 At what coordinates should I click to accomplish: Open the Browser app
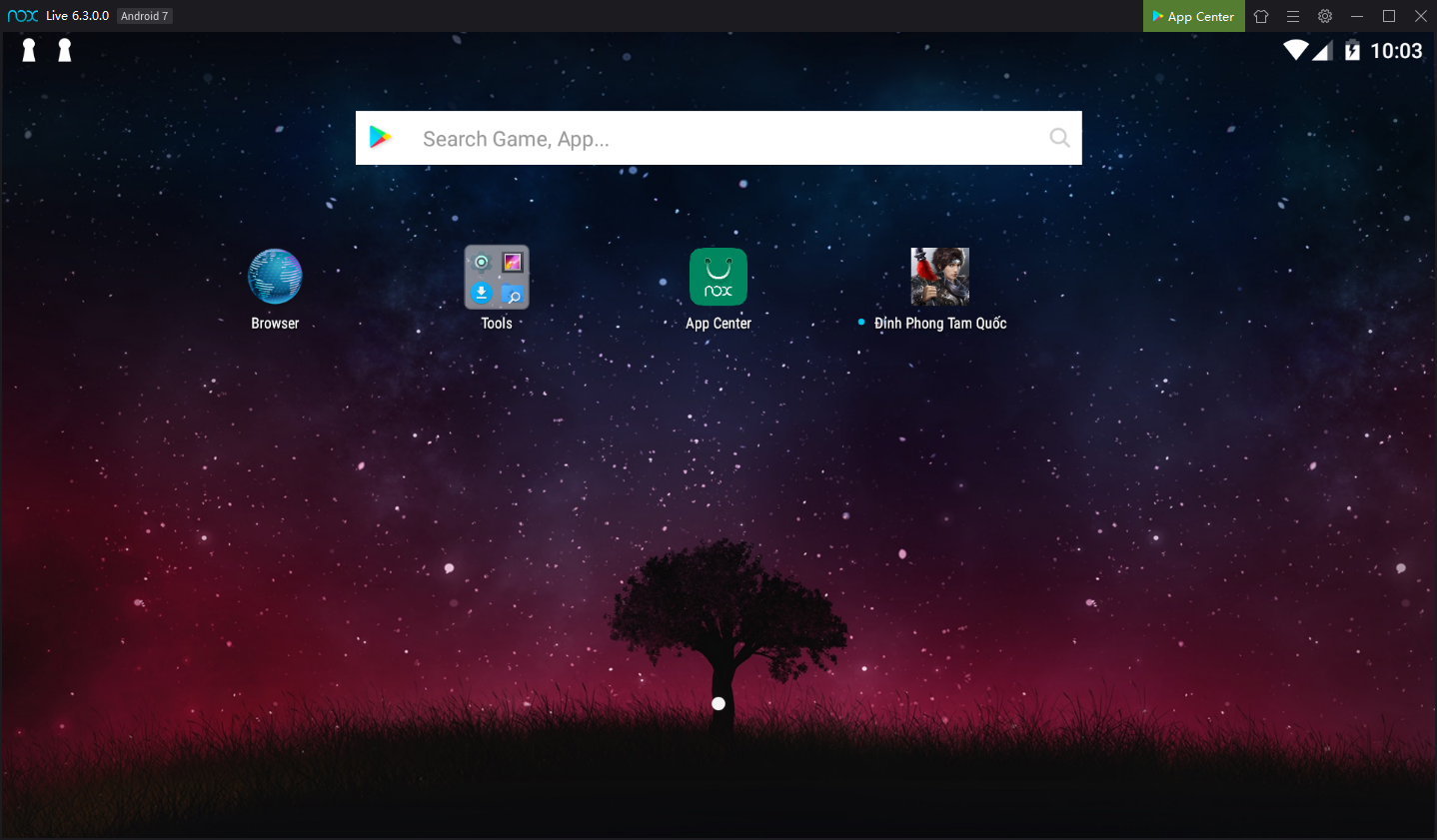click(x=275, y=277)
